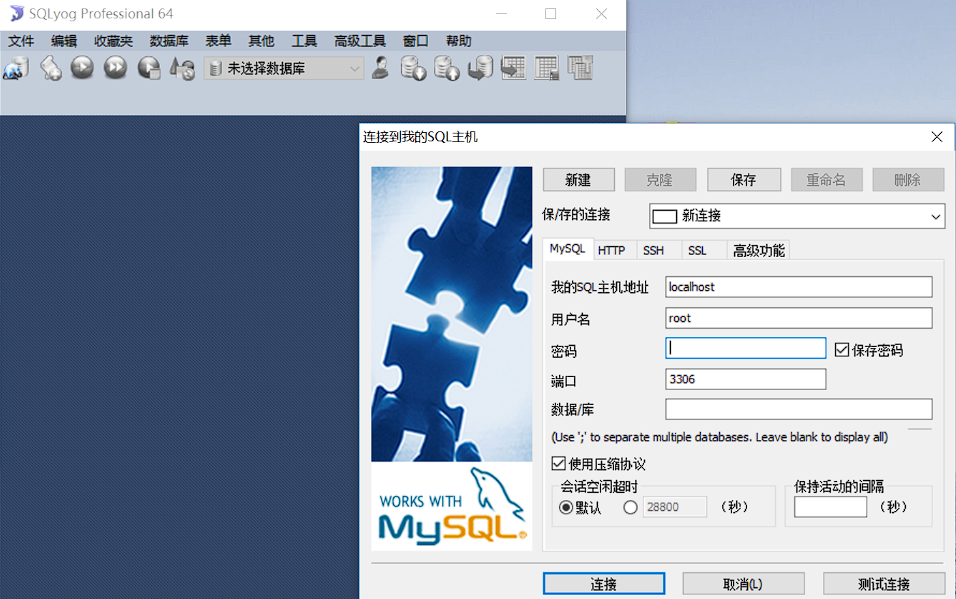Click the table grid with arrow icon
The image size is (956, 599).
coord(513,68)
